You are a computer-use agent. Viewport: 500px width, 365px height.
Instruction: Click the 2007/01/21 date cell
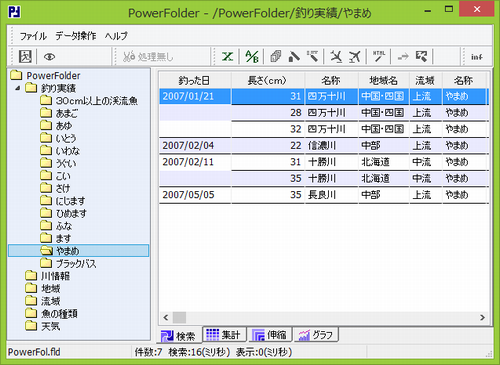click(x=195, y=96)
